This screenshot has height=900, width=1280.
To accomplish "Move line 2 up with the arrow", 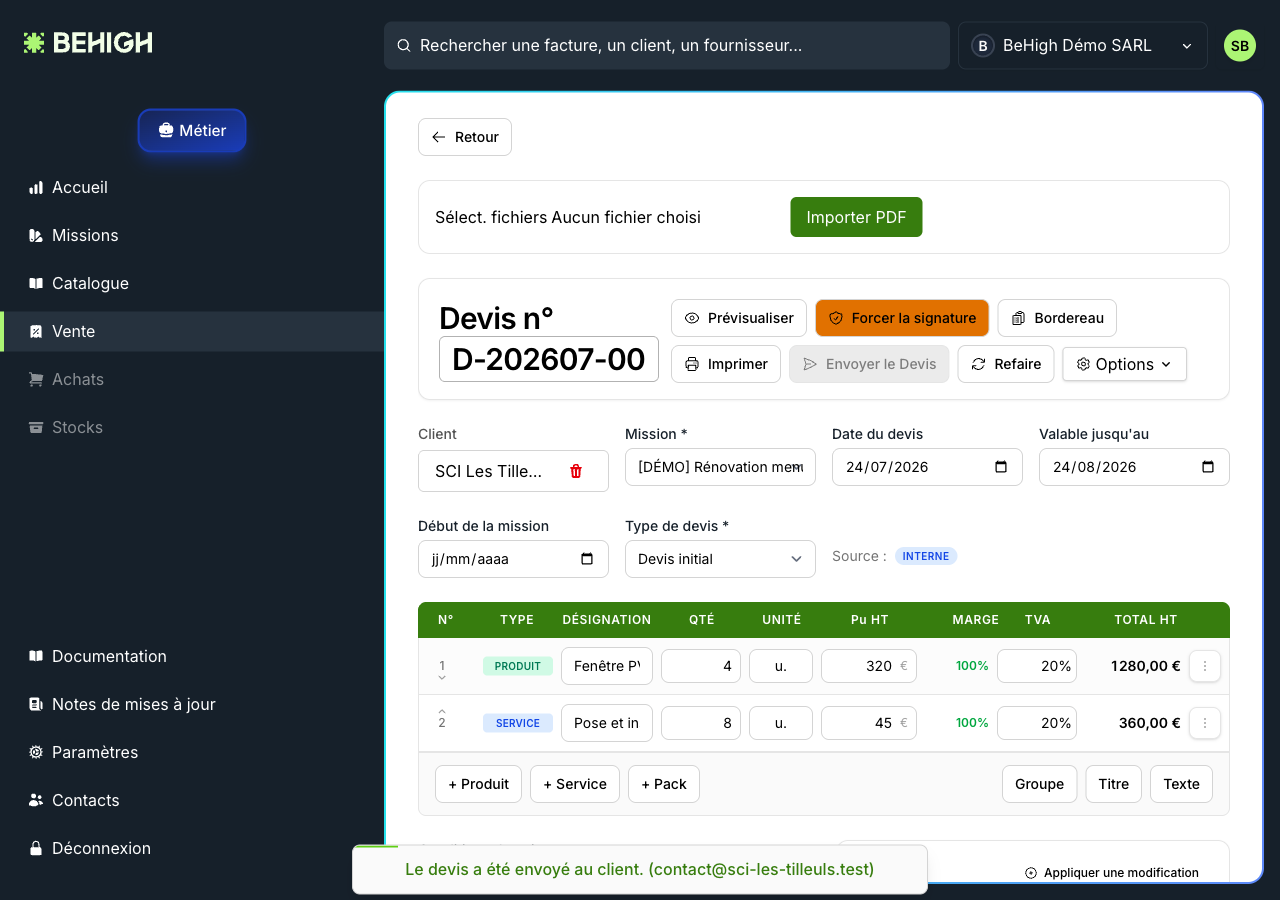I will tap(442, 711).
